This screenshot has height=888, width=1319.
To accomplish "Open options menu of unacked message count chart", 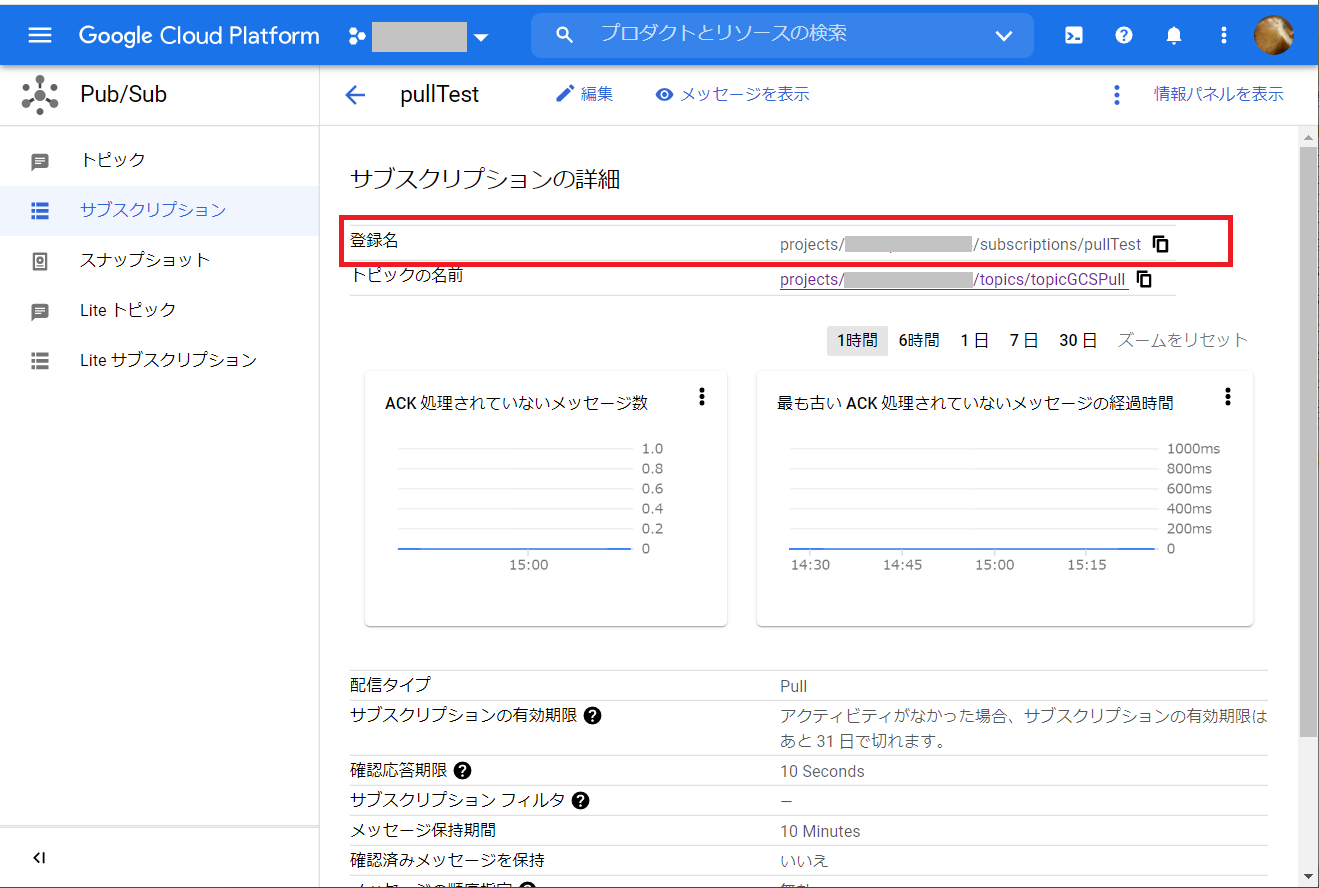I will (702, 397).
